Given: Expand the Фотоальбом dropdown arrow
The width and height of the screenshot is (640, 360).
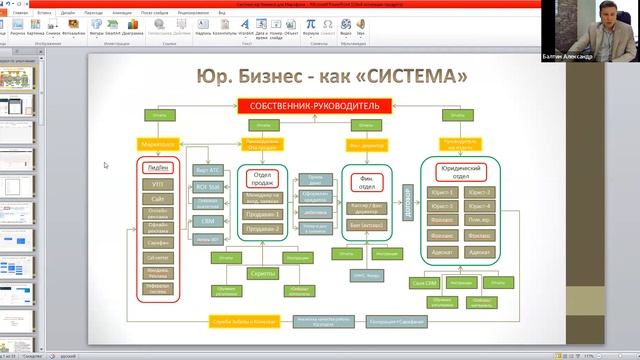Looking at the screenshot, I should (74, 38).
